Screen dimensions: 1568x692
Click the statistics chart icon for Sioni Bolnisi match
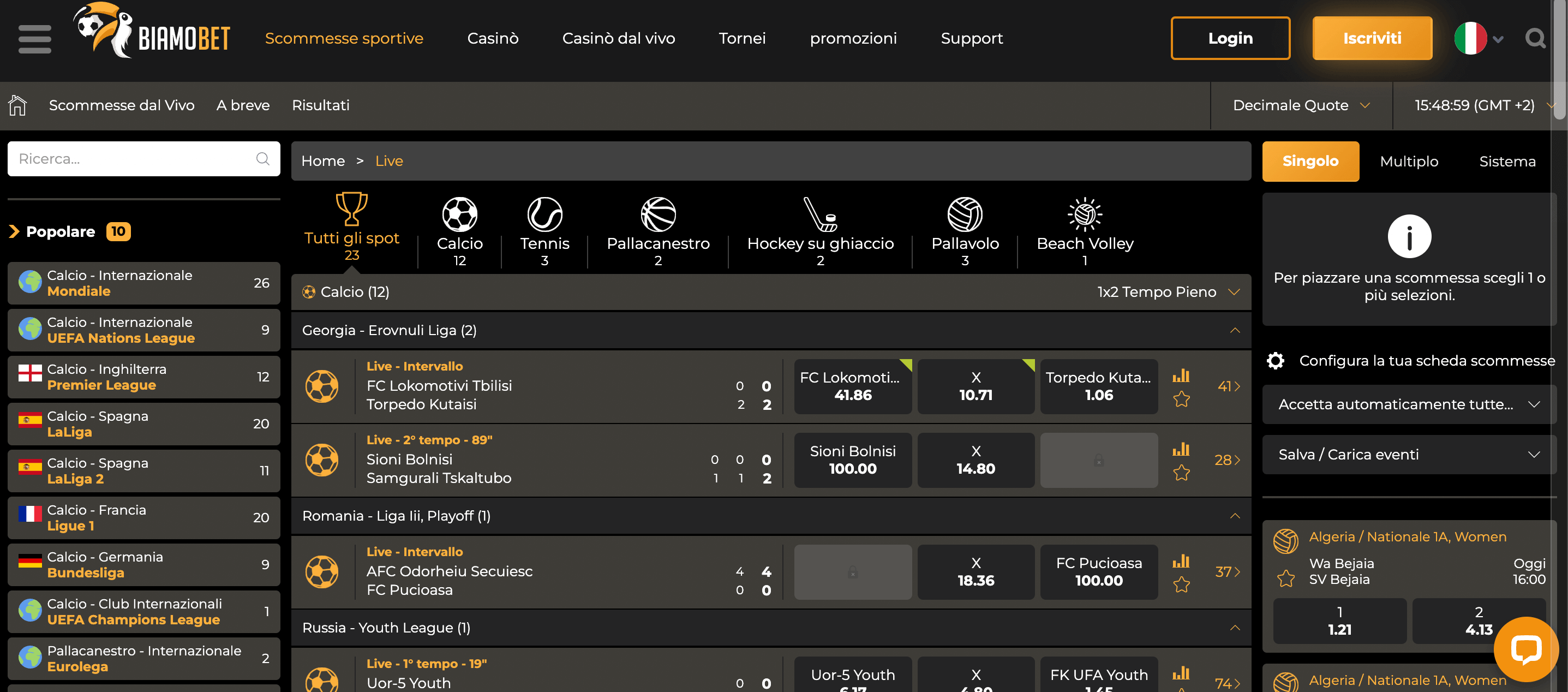(1182, 449)
